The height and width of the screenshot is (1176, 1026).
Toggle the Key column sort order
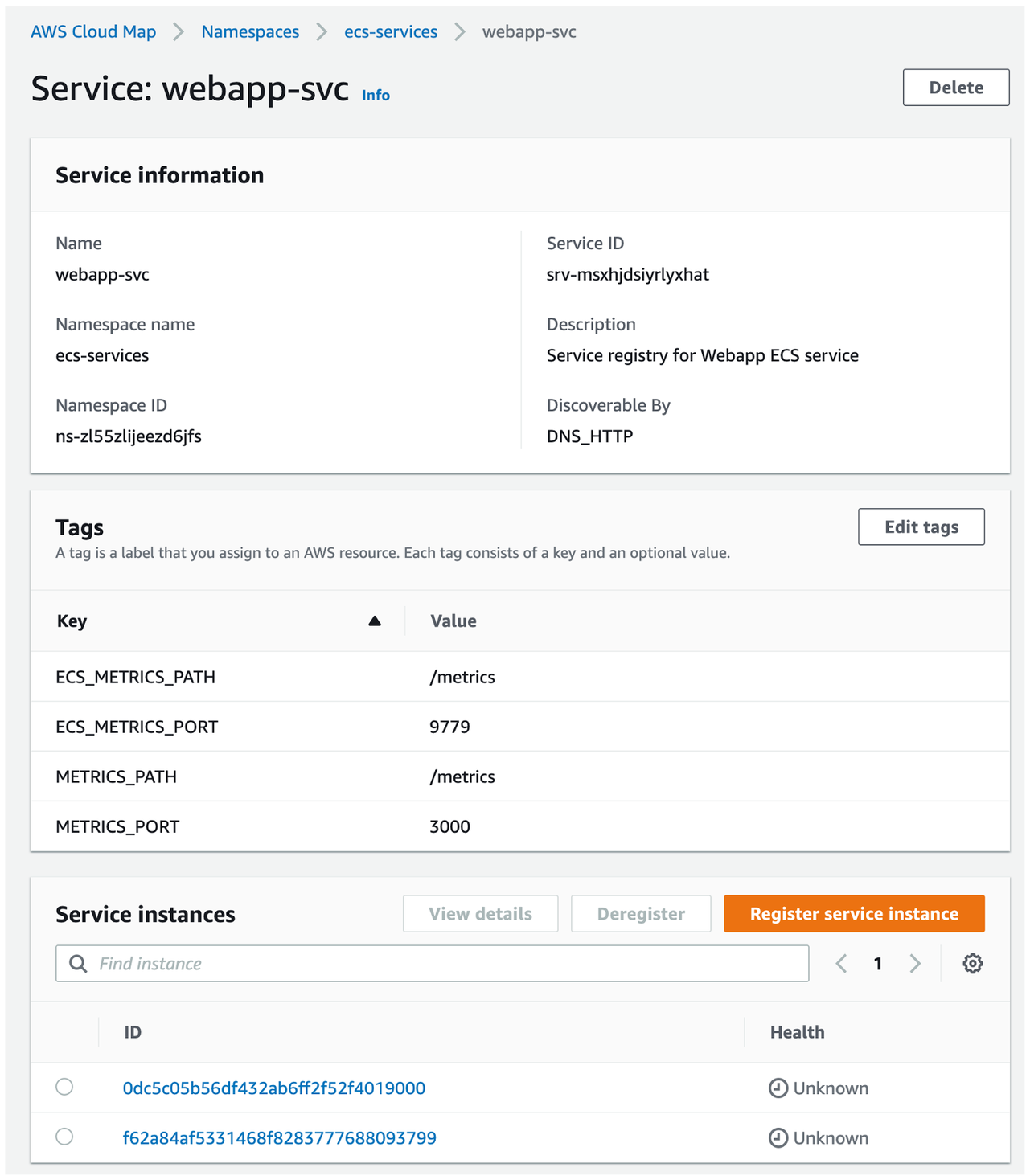(x=374, y=621)
